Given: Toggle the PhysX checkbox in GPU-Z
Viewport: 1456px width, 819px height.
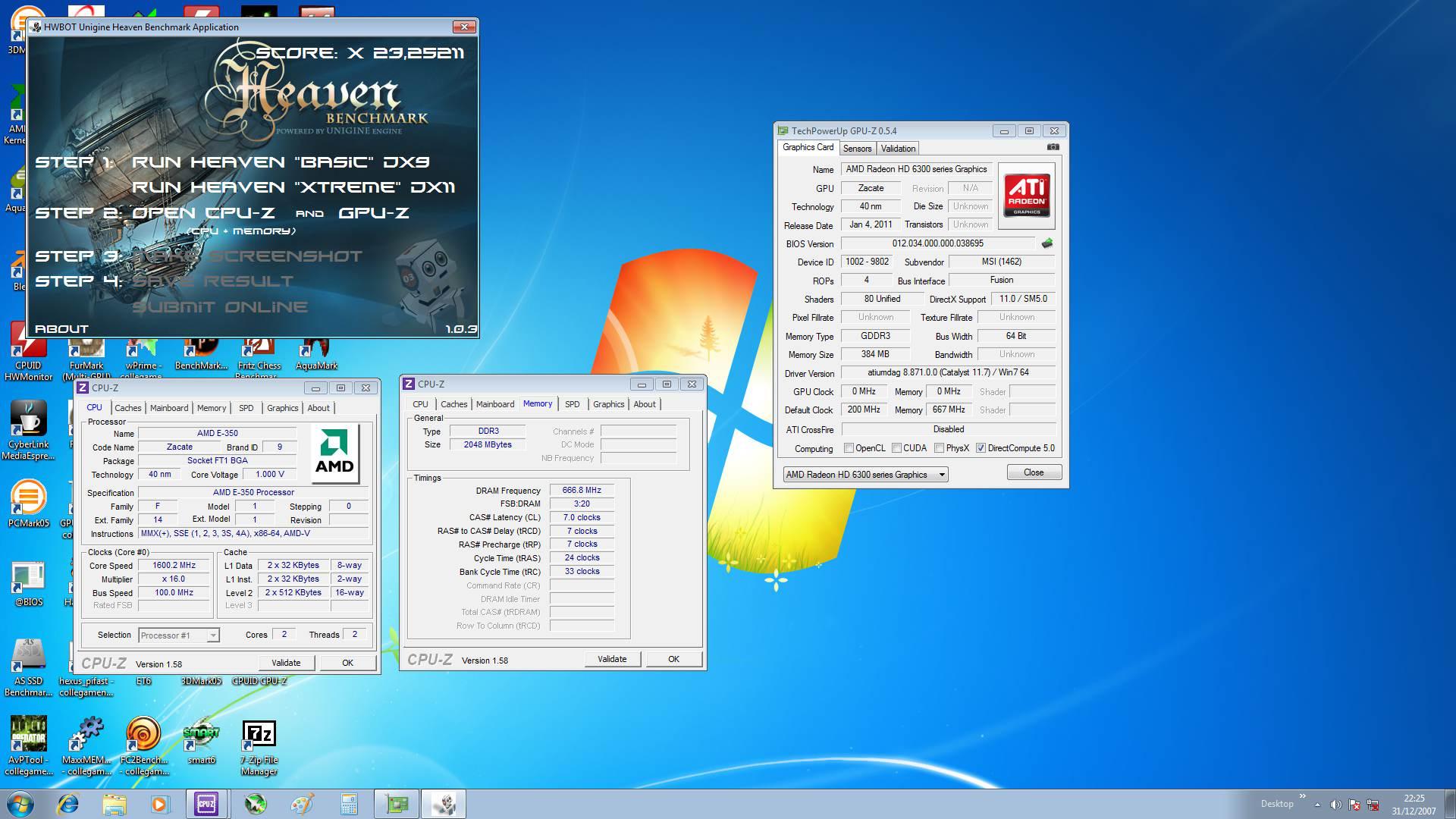Looking at the screenshot, I should 940,448.
